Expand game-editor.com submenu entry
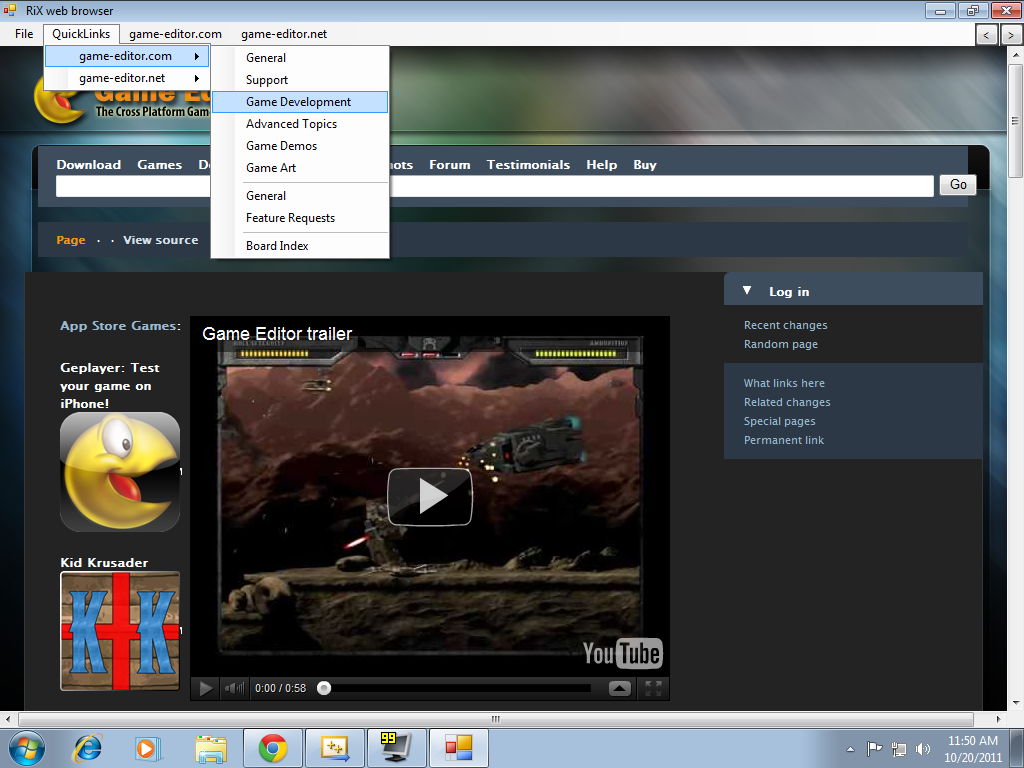Screen dimensions: 1024x768 click(x=127, y=56)
